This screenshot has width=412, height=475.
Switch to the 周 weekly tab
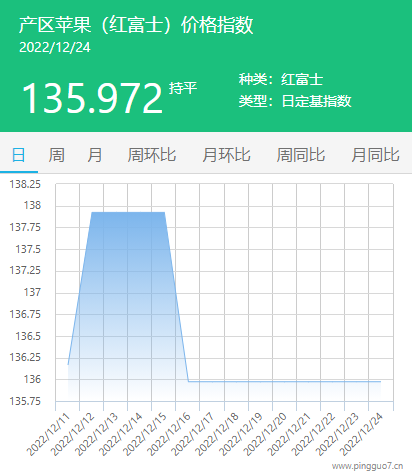pos(57,155)
